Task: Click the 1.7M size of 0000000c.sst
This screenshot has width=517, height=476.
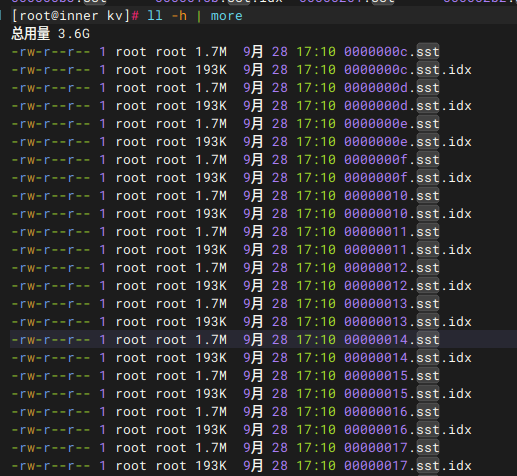Action: (211, 52)
